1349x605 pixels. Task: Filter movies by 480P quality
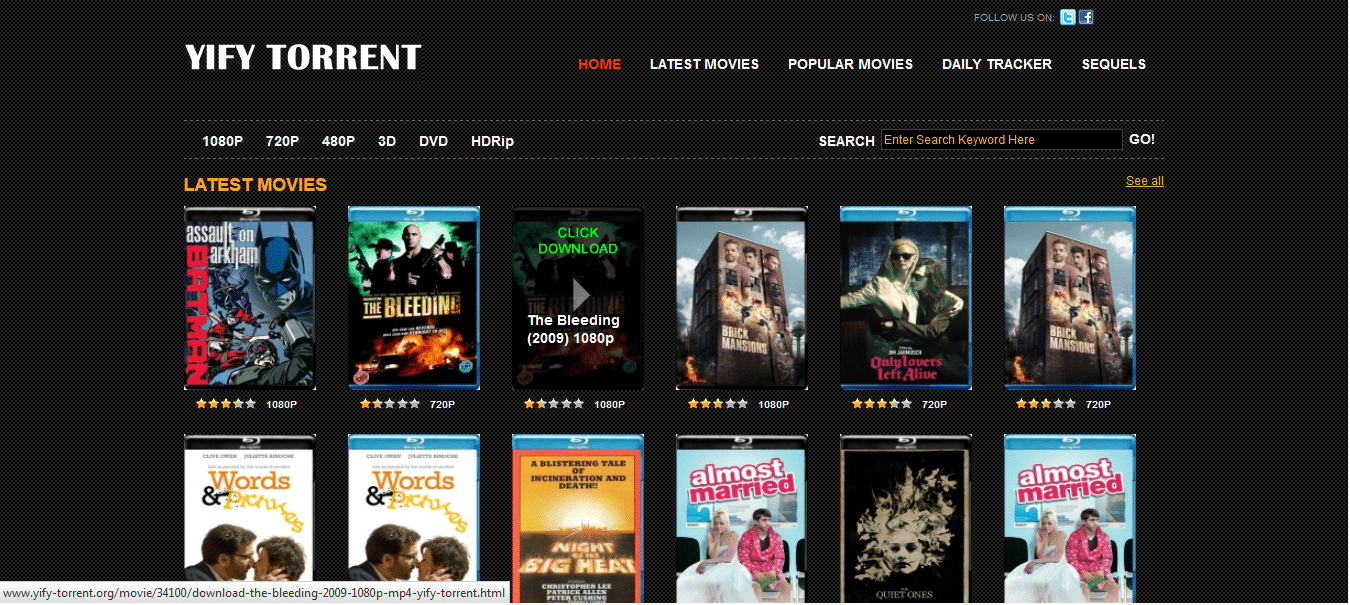coord(338,141)
